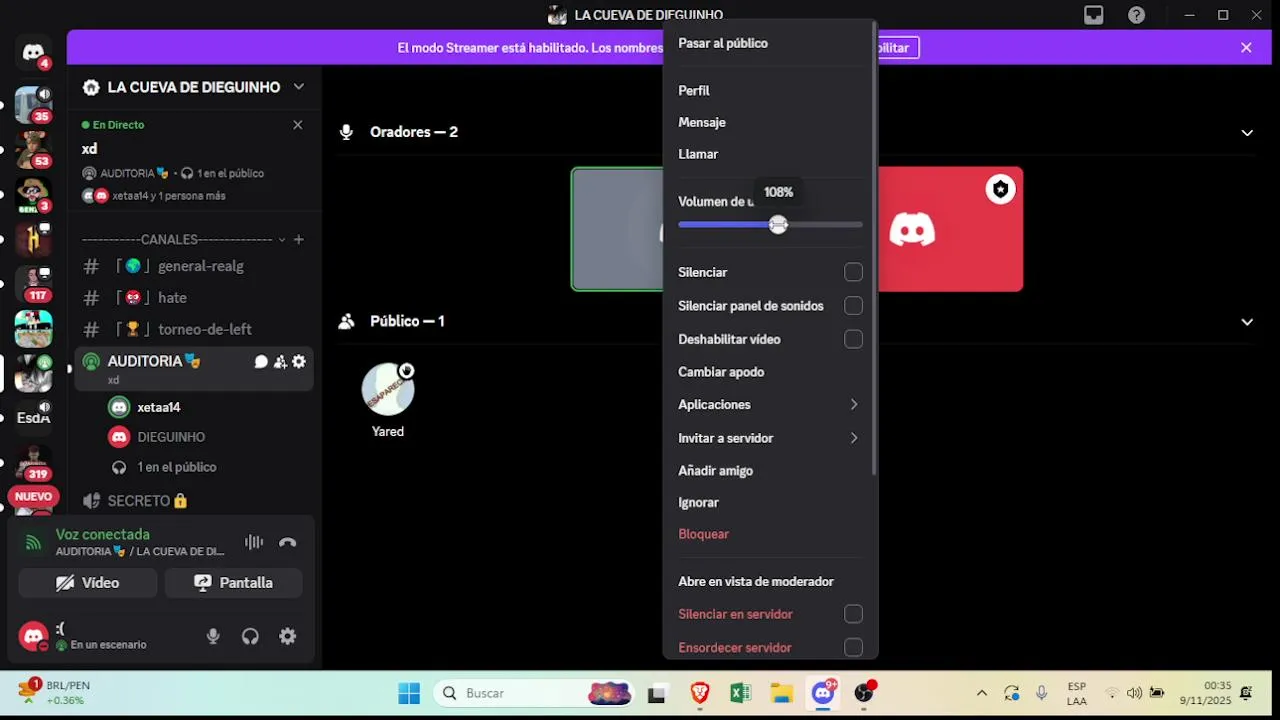The image size is (1280, 720).
Task: Close the En Directo stage panel
Action: (x=297, y=125)
